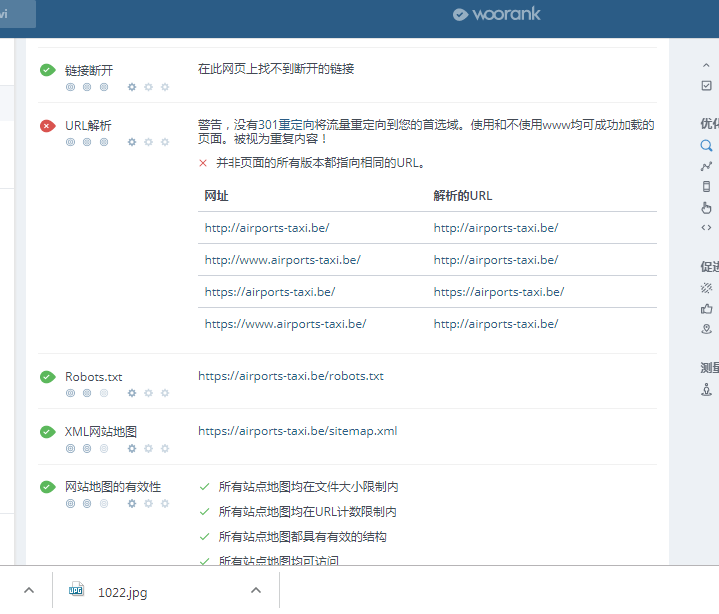Click the URL解析 criterion title
The height and width of the screenshot is (614, 719).
coord(88,126)
